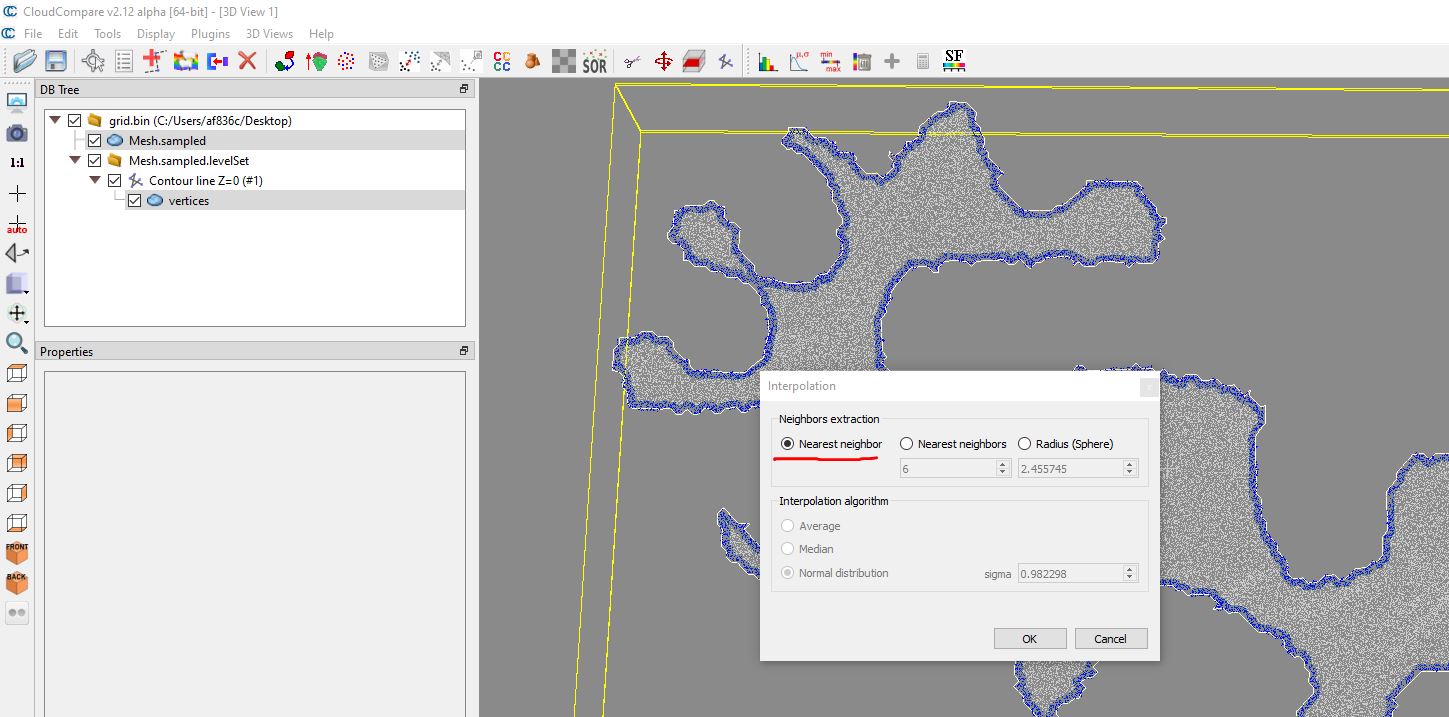Click the Save disk icon in toolbar
Screen dimensions: 1449x717
click(56, 62)
